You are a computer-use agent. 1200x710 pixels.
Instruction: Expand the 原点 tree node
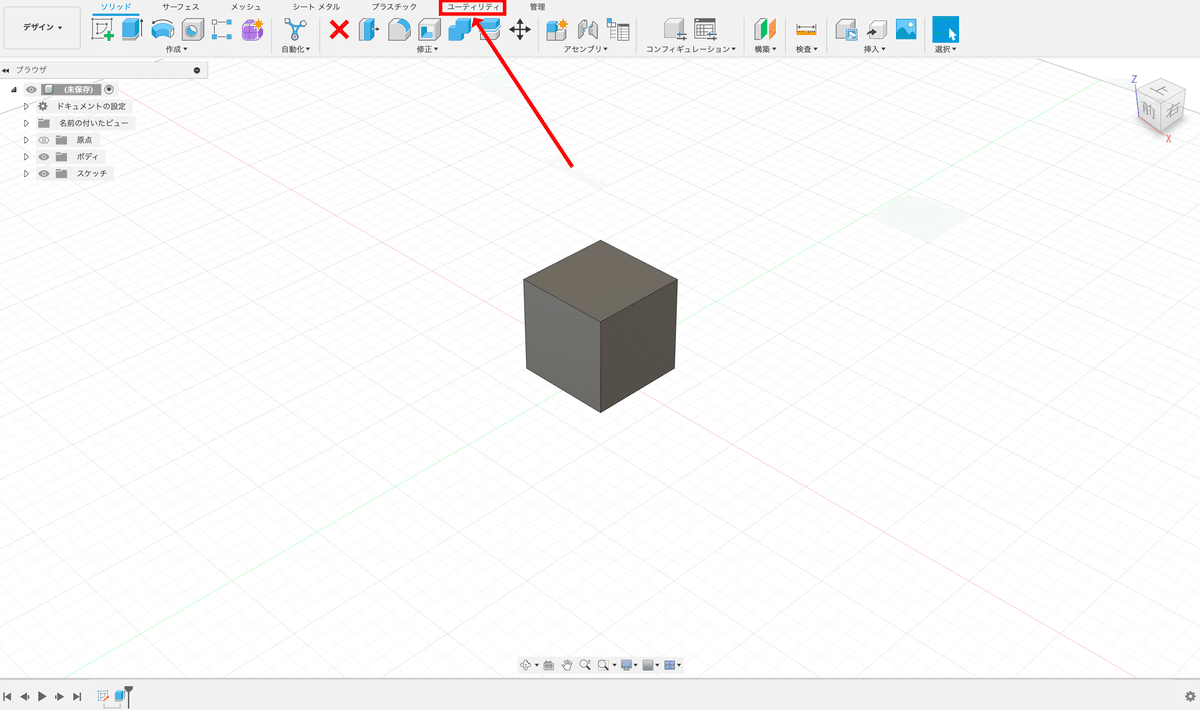pos(27,140)
